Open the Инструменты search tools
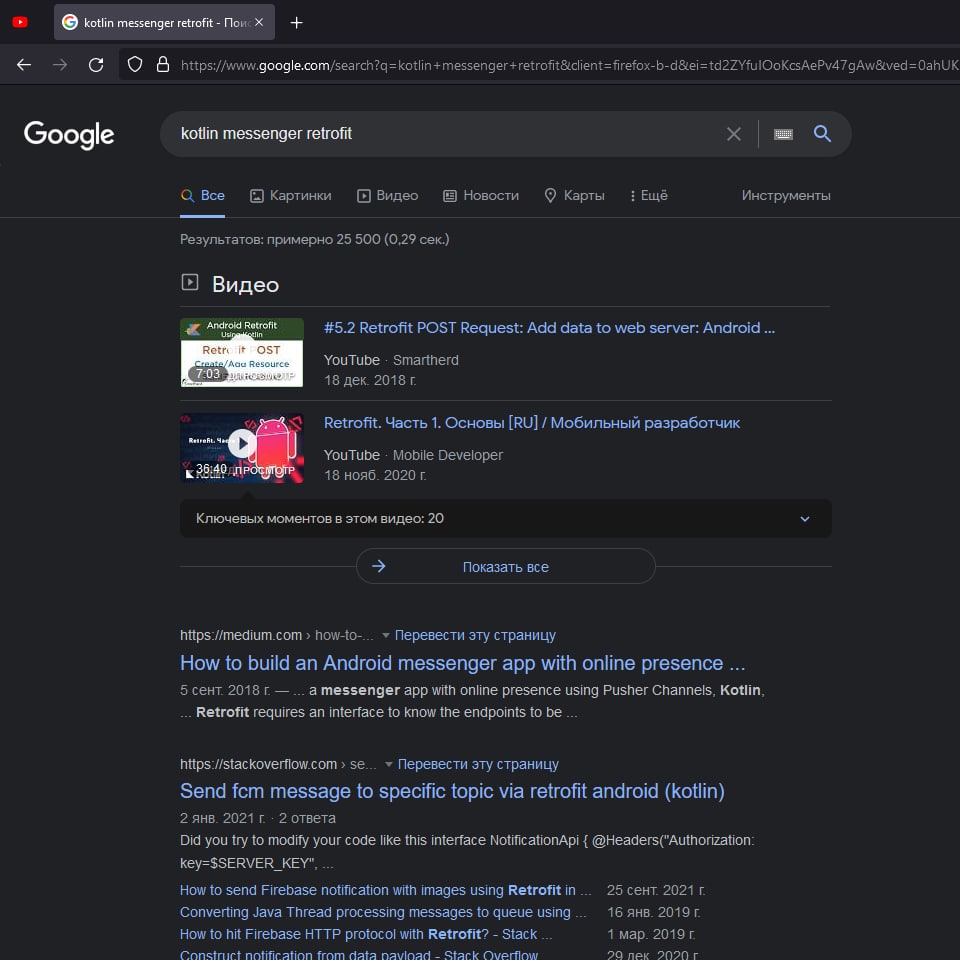 [x=786, y=196]
